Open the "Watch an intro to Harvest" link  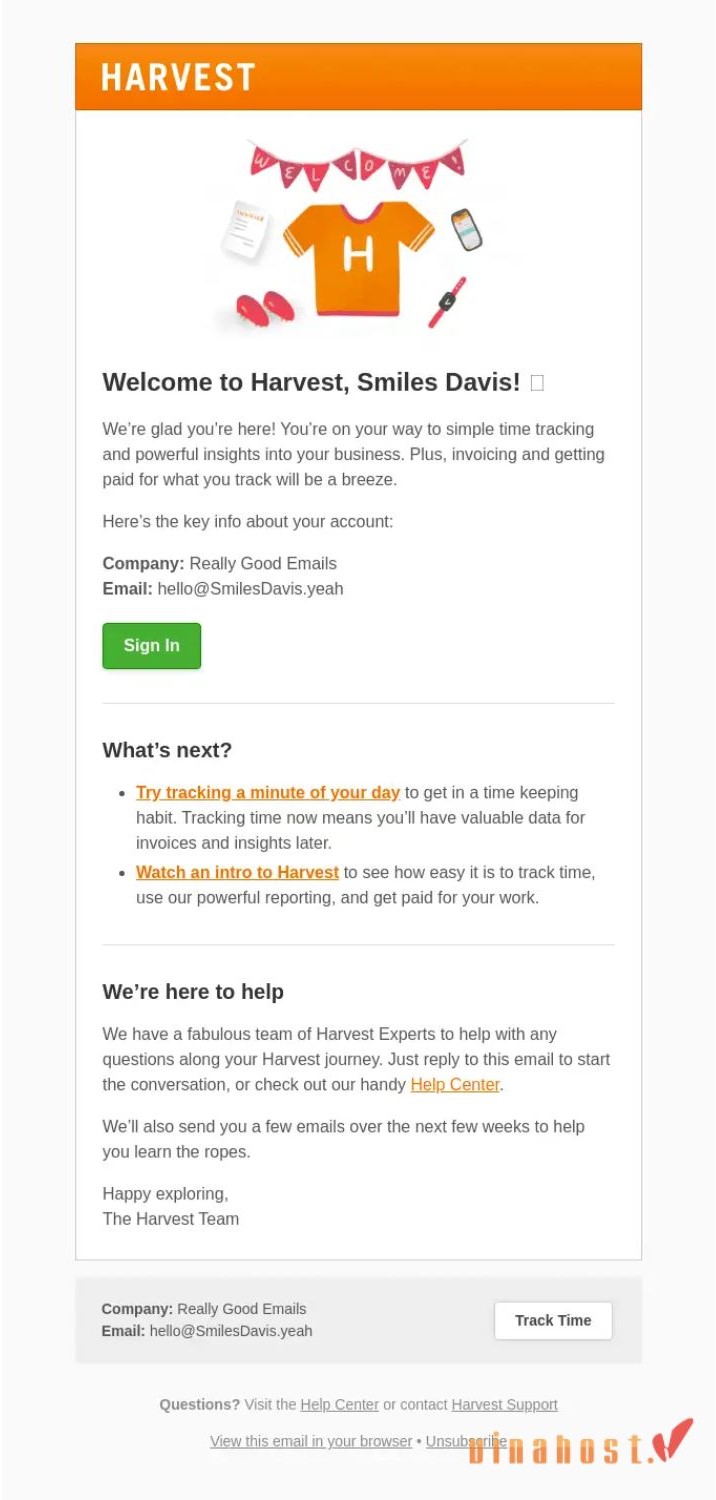(x=237, y=872)
